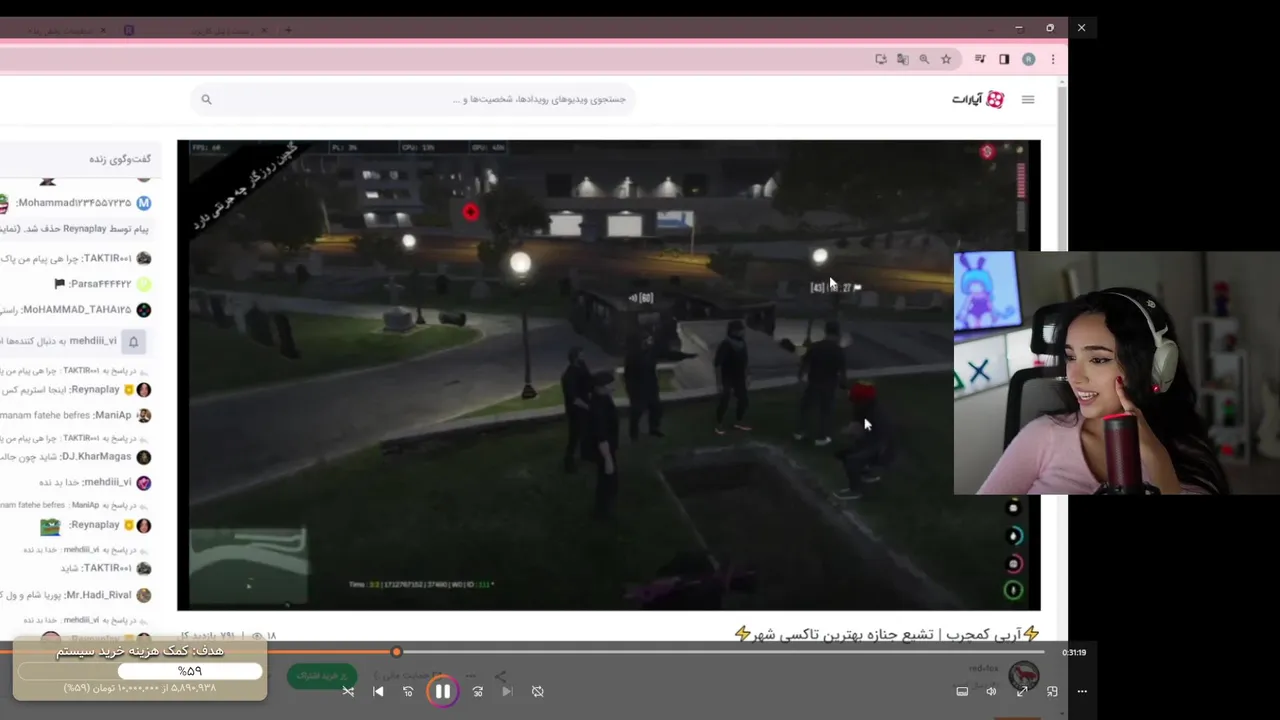Click the seek bar progress handle
The width and height of the screenshot is (1280, 720).
point(396,652)
